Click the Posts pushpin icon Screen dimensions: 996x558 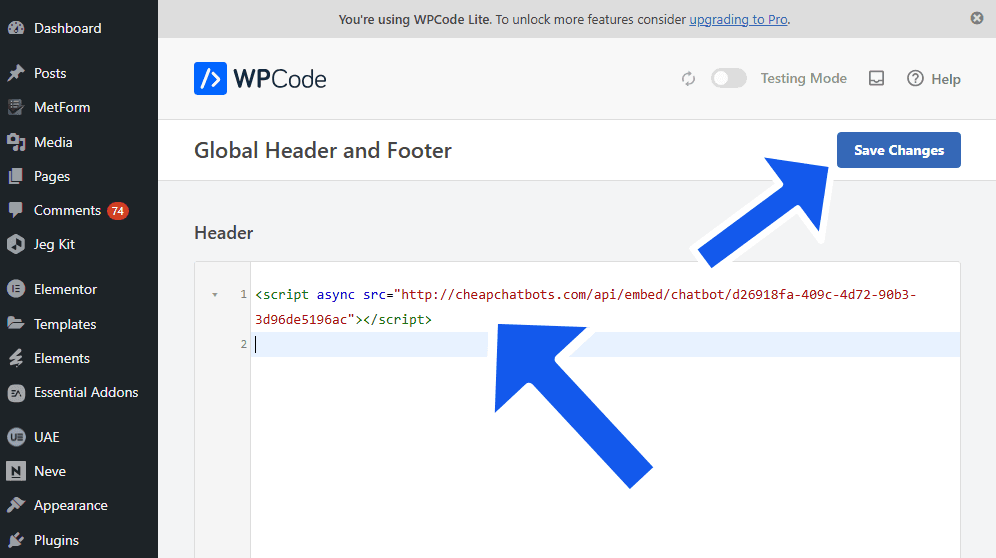coord(16,73)
